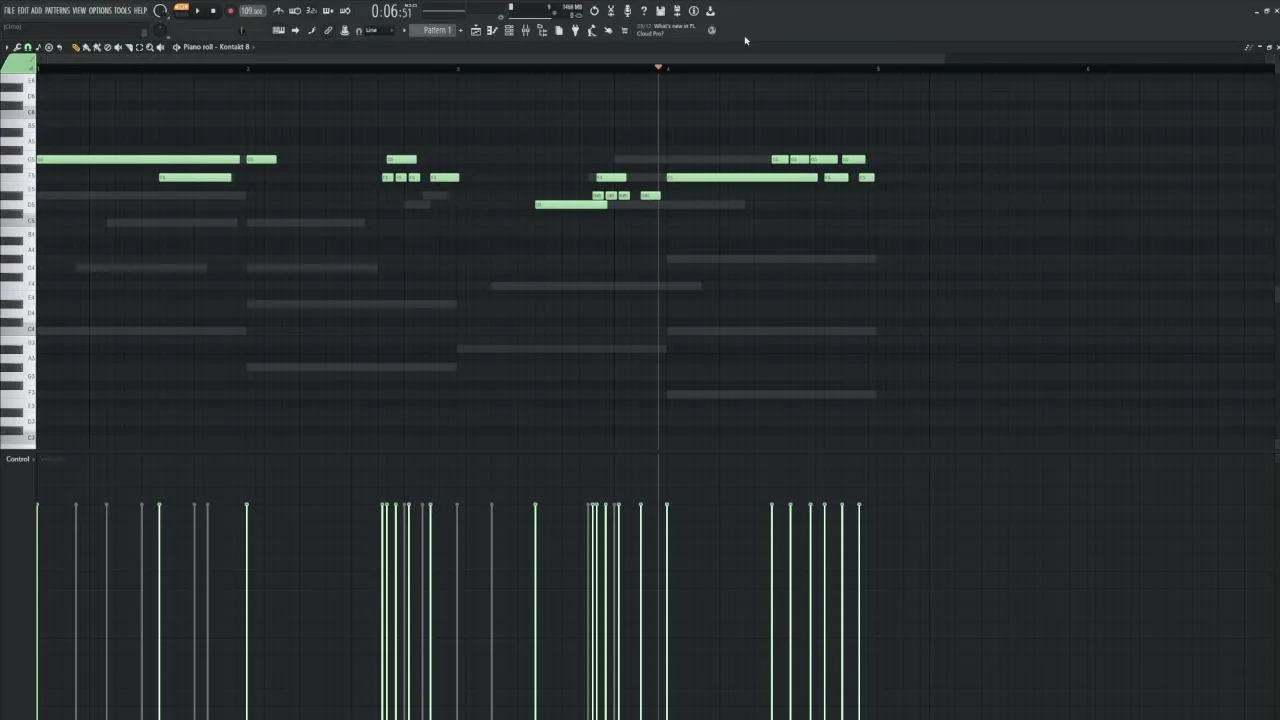Open the Line snap dropdown
This screenshot has width=1280, height=720.
[380, 31]
